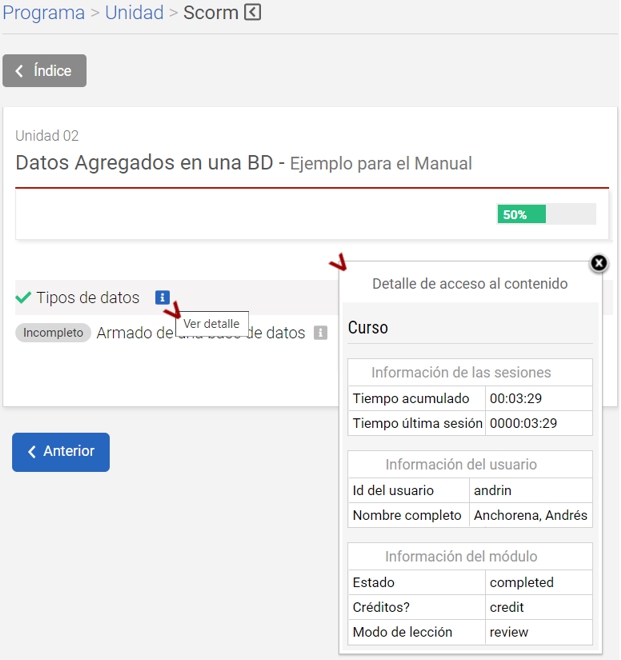Screen dimensions: 621x660
Task: Click the Incompleto status badge
Action: pyautogui.click(x=53, y=333)
